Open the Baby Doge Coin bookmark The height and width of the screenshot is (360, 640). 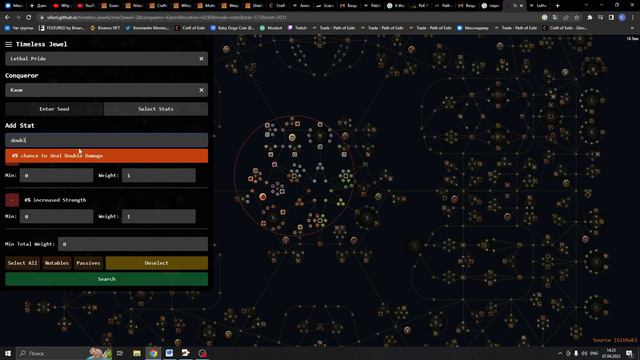pyautogui.click(x=232, y=28)
